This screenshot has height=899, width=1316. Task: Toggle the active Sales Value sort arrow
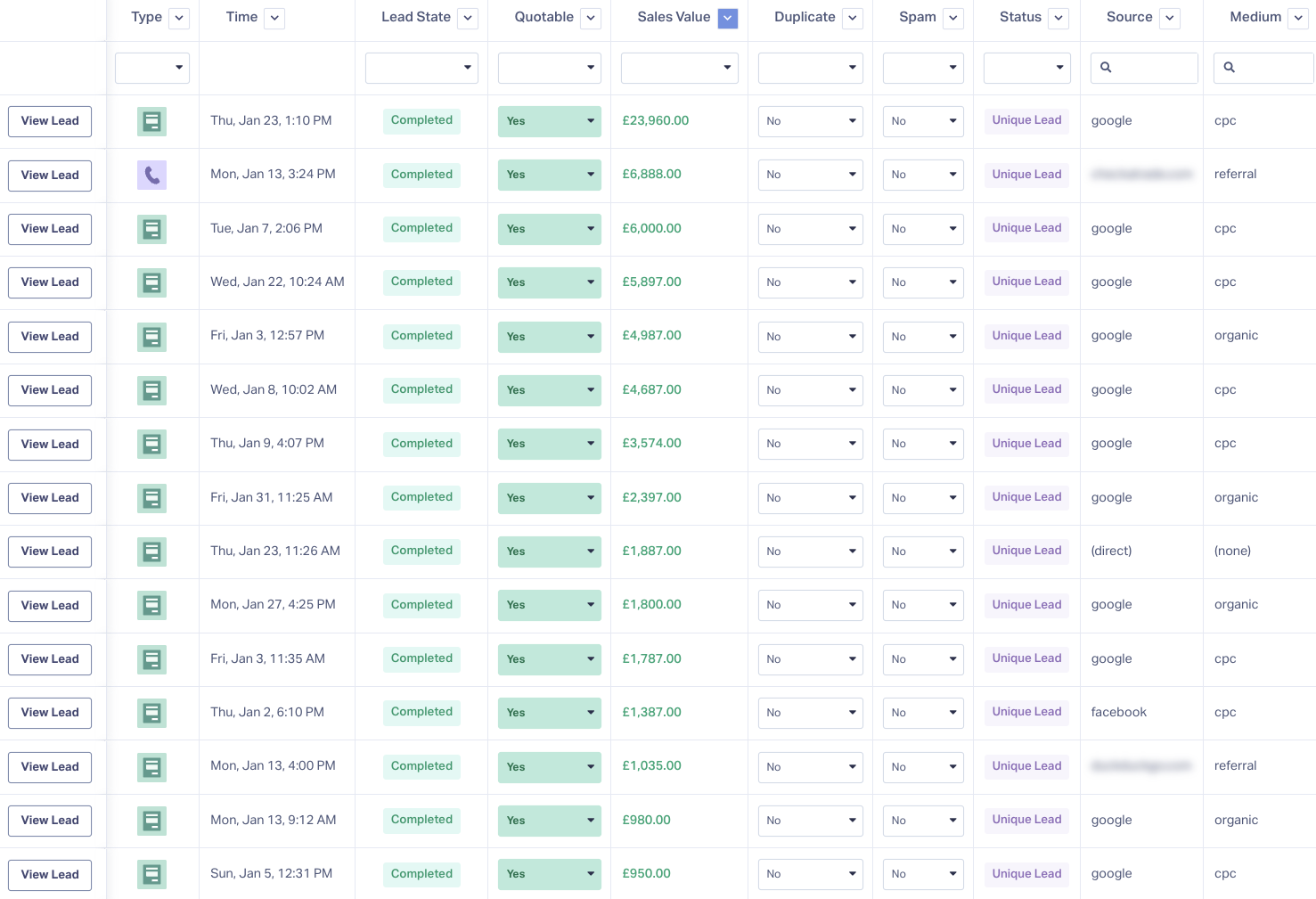pos(728,18)
